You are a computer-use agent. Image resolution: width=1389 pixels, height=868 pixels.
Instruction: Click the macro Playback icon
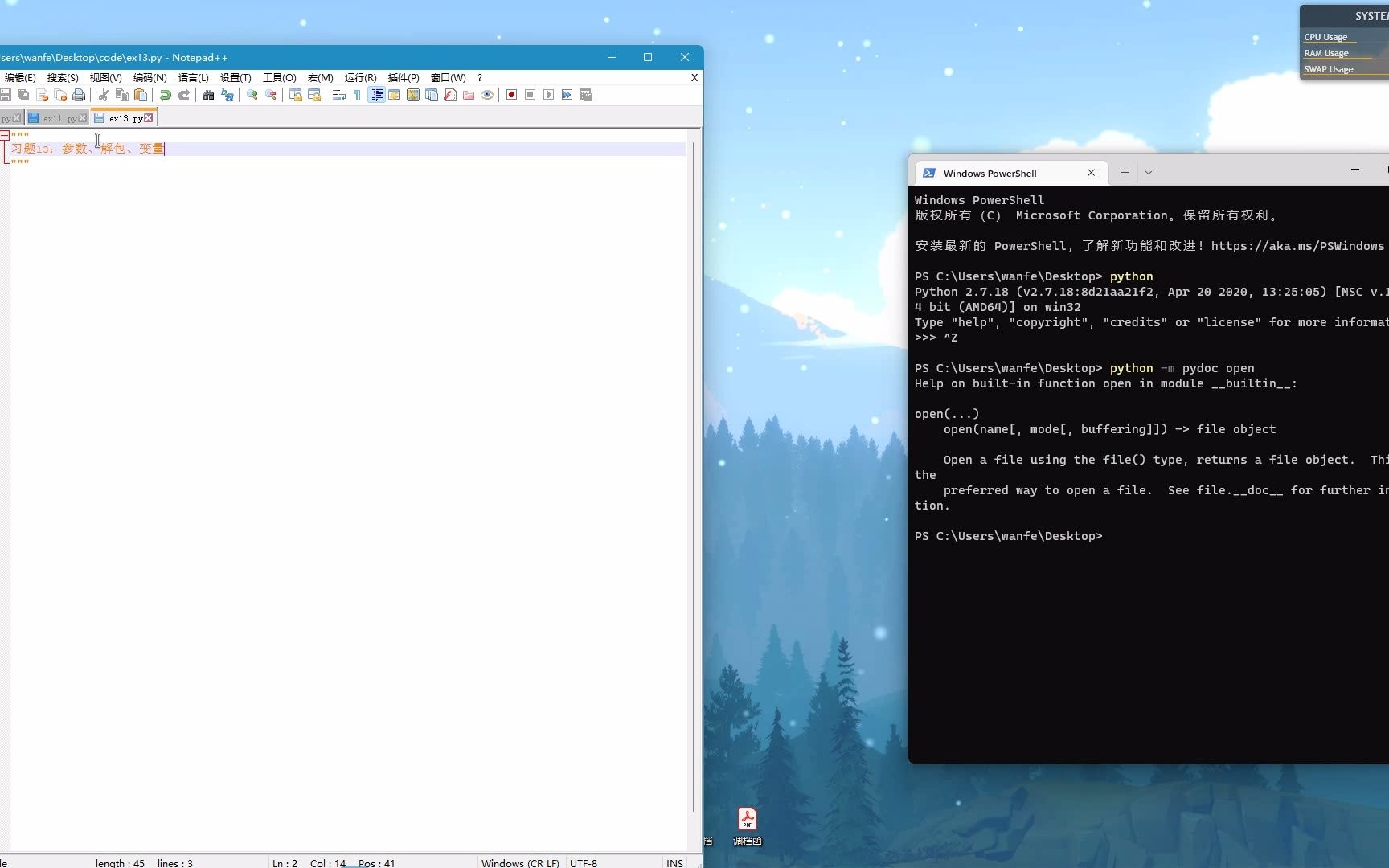[548, 95]
